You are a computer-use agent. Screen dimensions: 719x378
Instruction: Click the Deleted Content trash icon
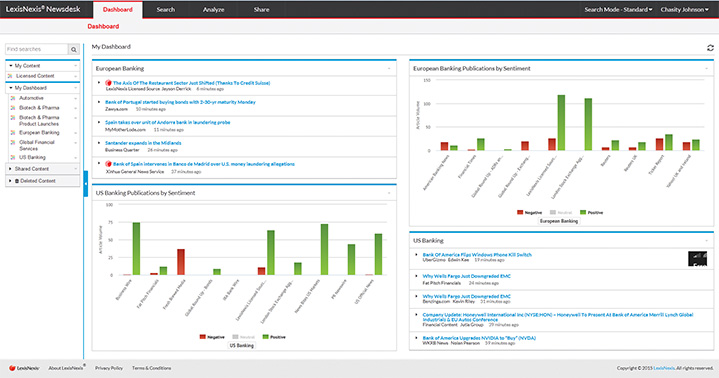click(x=17, y=181)
